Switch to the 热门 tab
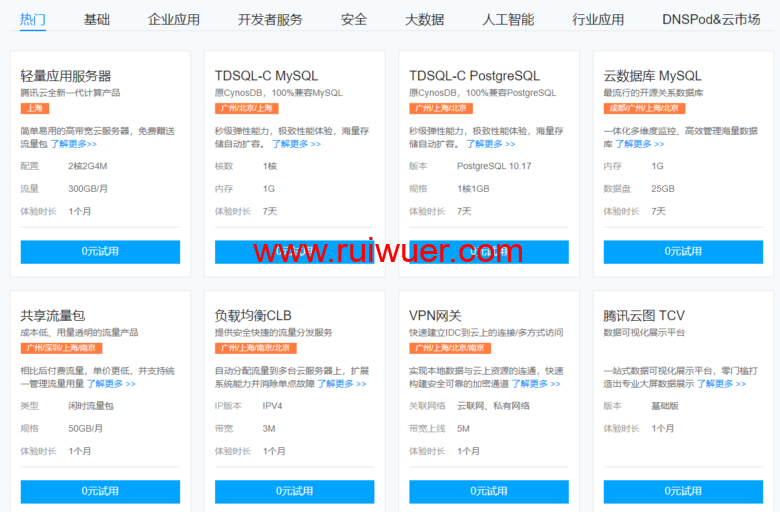Viewport: 780px width, 512px height. (33, 19)
